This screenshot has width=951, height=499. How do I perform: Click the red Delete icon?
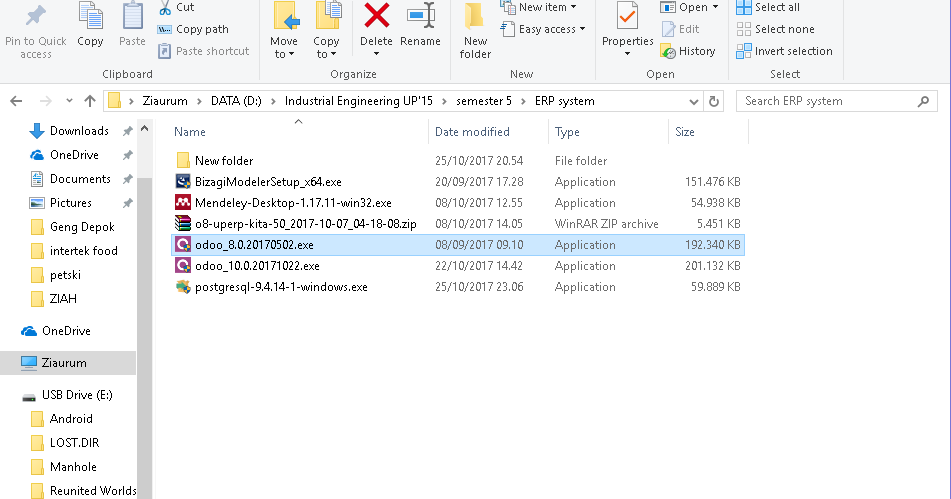click(376, 16)
